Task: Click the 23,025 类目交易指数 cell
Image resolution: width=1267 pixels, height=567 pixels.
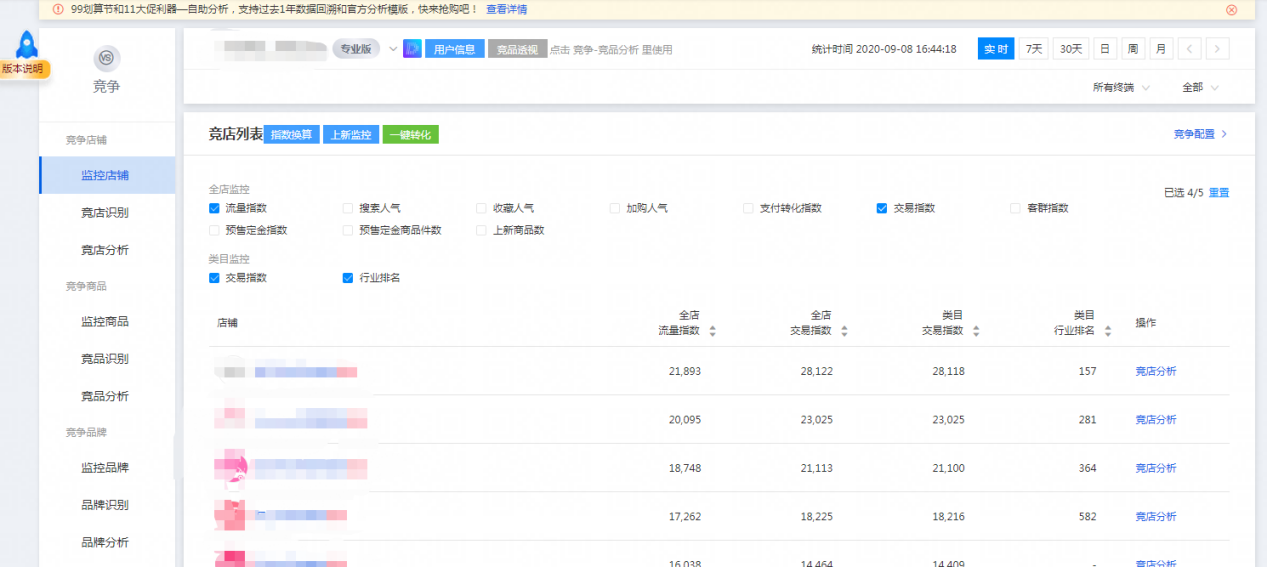Action: pyautogui.click(x=949, y=419)
